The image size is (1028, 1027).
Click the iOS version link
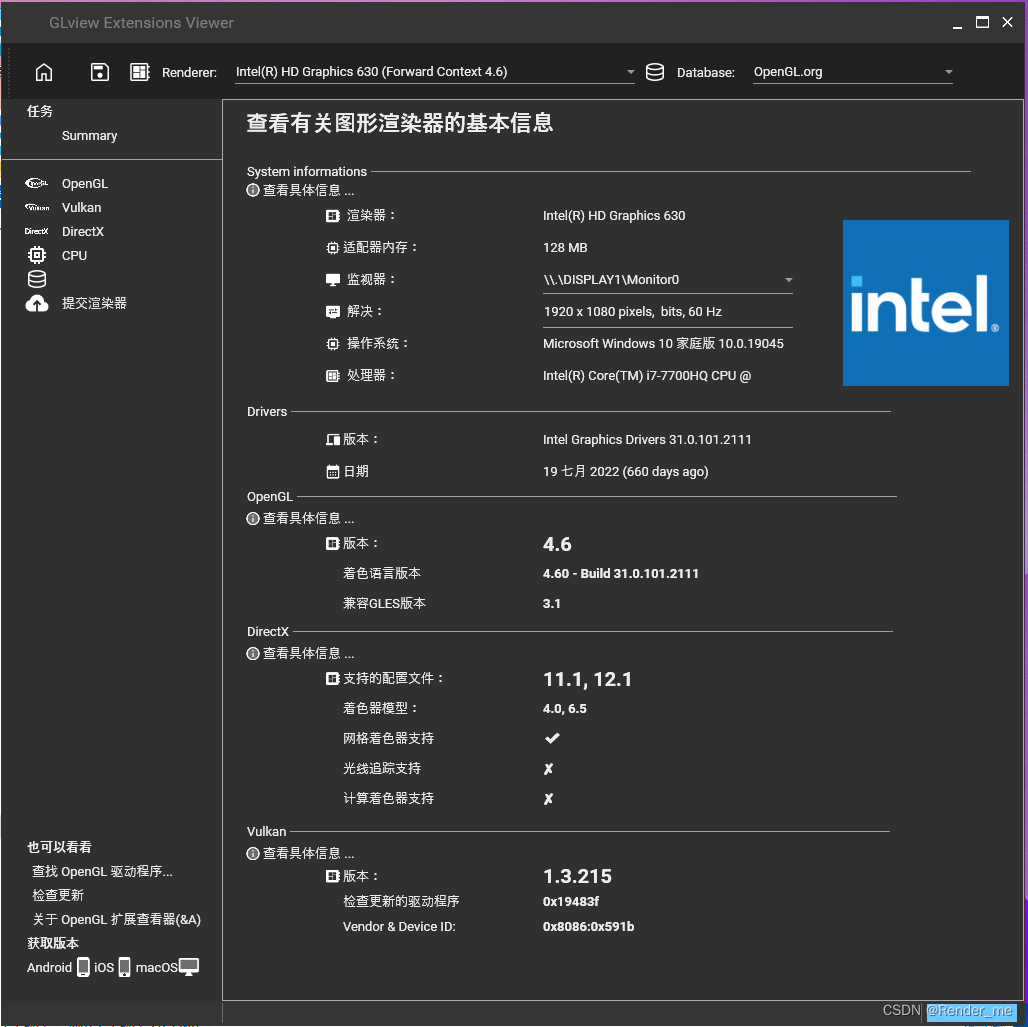click(x=104, y=967)
